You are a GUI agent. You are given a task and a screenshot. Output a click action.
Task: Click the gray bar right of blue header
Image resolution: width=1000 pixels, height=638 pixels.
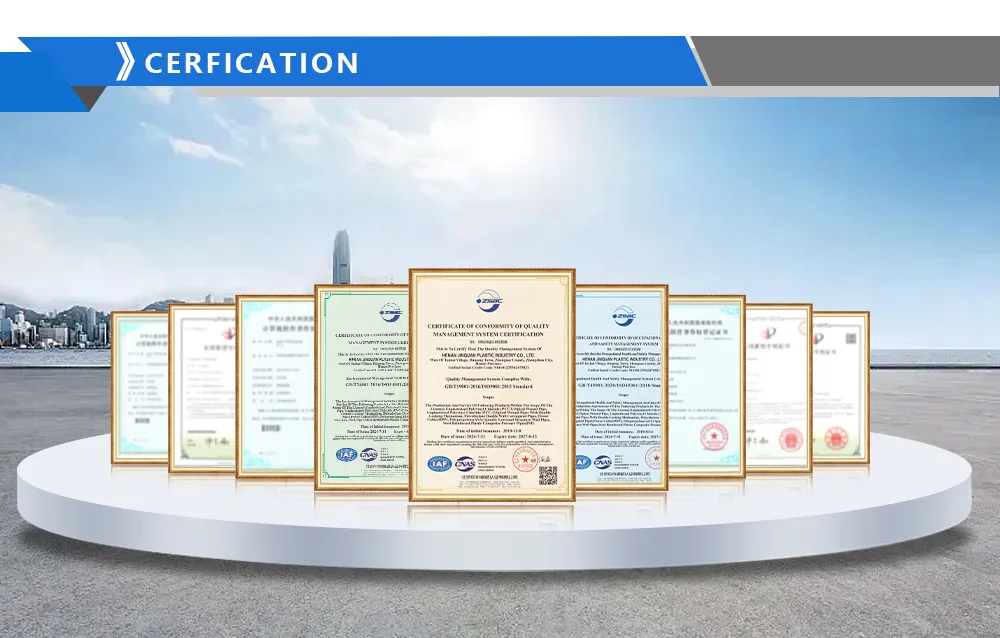click(850, 62)
